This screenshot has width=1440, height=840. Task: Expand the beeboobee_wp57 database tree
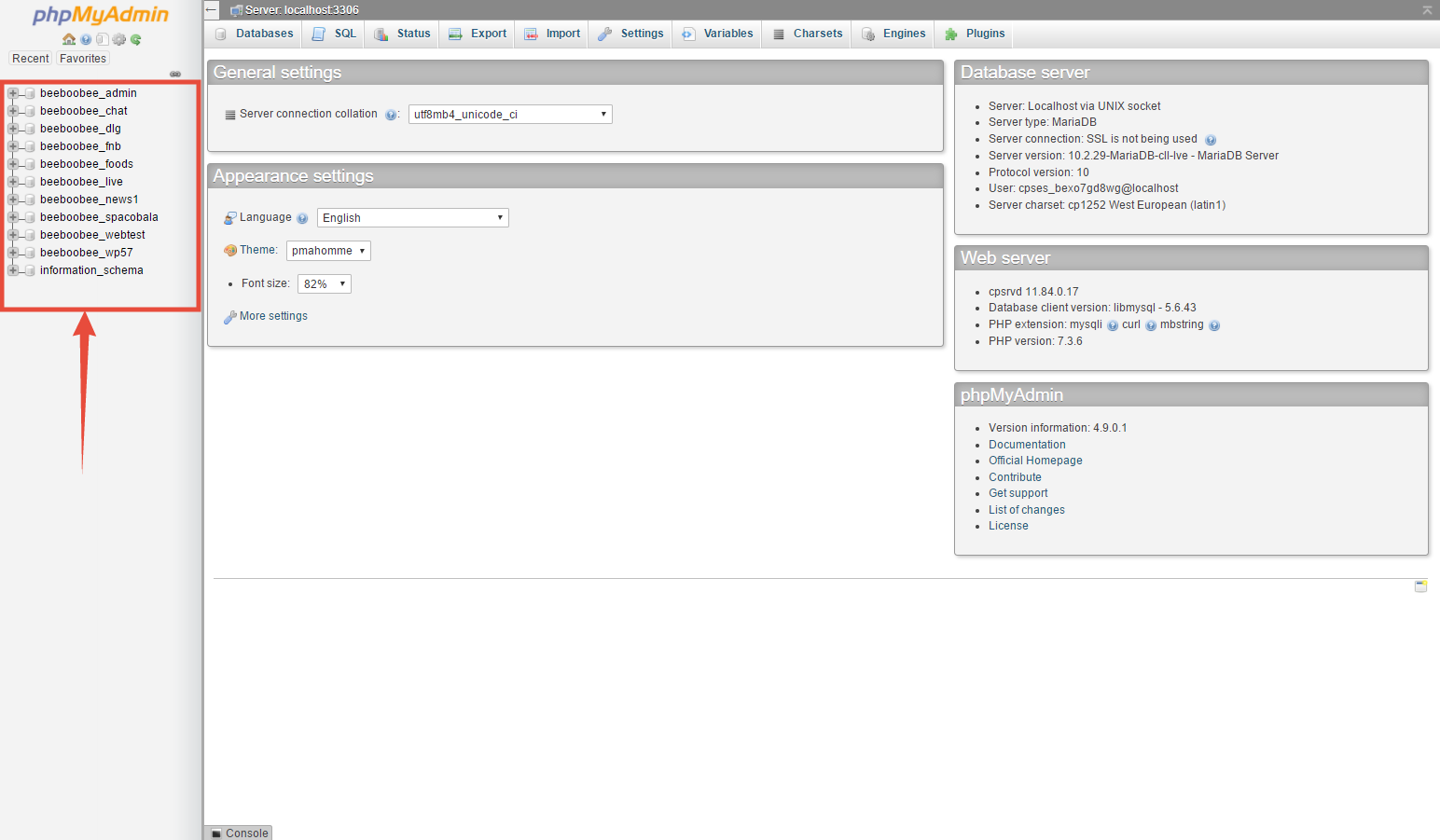[13, 253]
